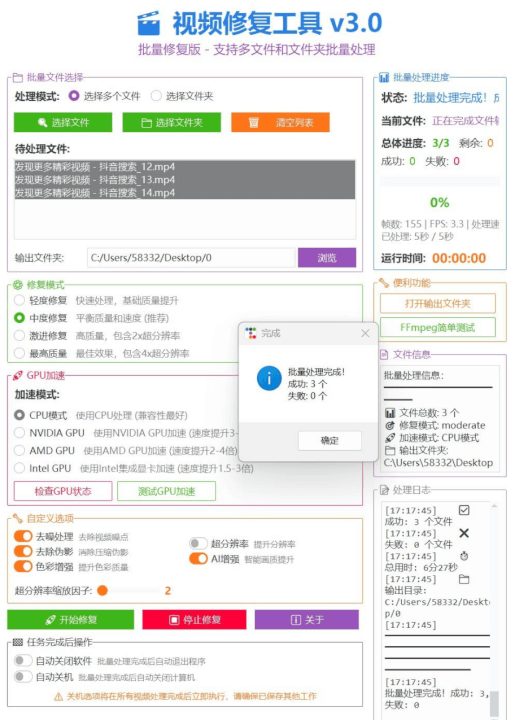Select file 抖音搜索_14.mp4 in list
This screenshot has width=515, height=720.
tap(185, 192)
